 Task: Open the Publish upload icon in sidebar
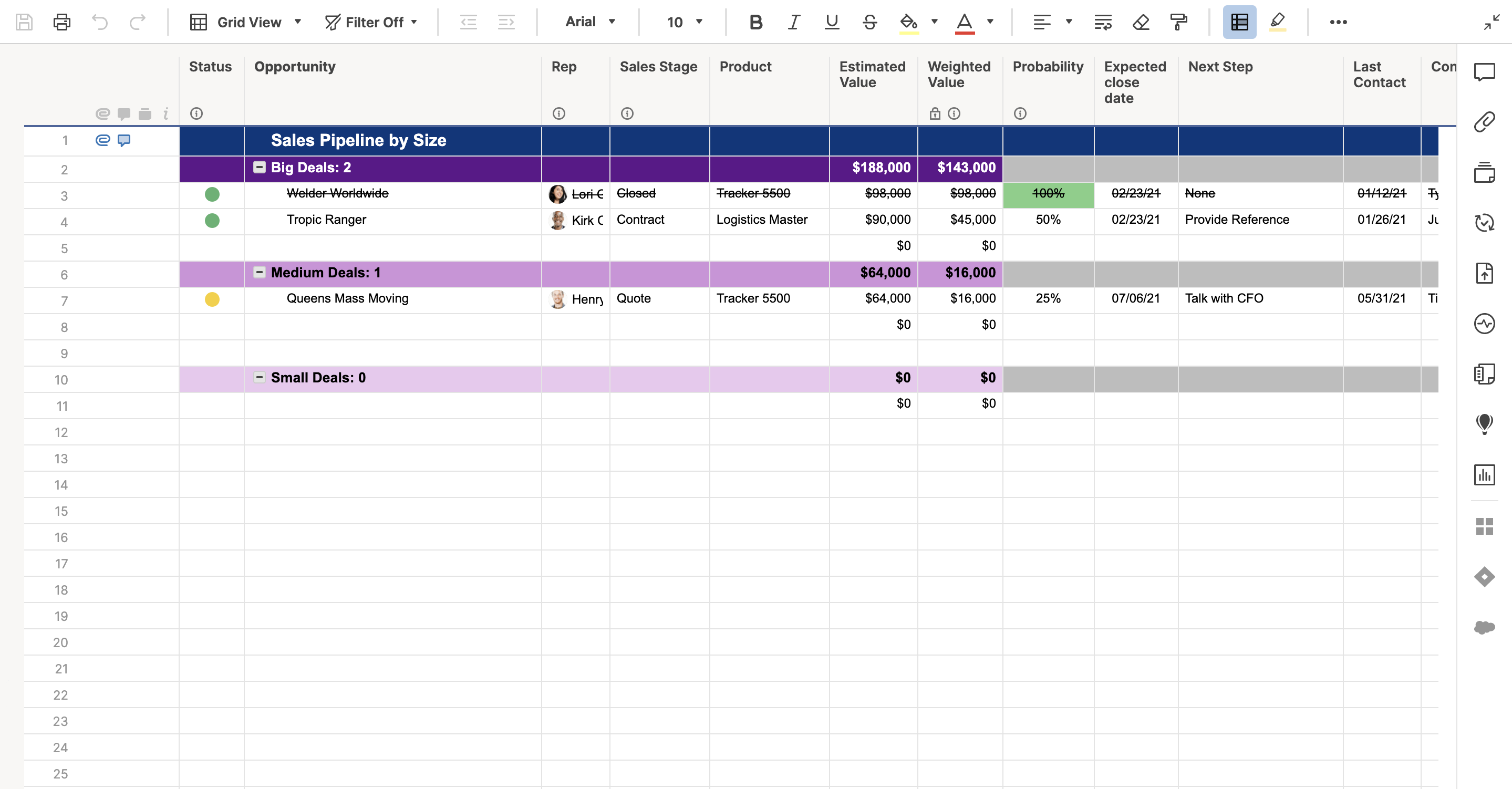(x=1484, y=273)
